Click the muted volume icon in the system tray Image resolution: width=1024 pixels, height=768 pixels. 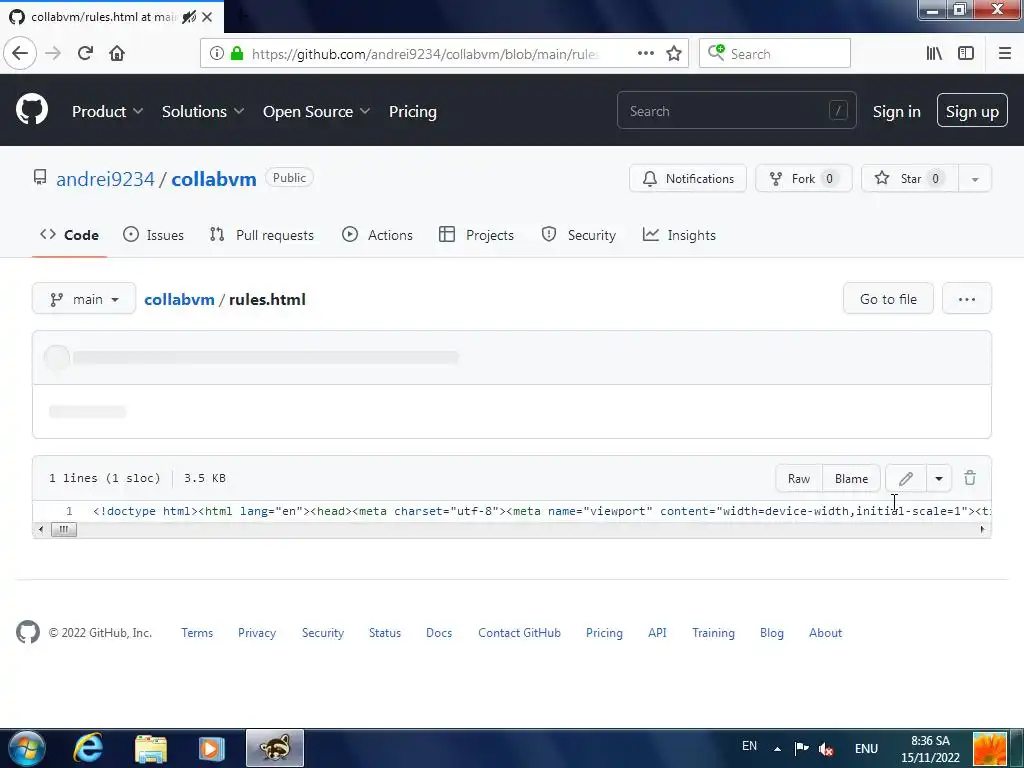[x=826, y=748]
